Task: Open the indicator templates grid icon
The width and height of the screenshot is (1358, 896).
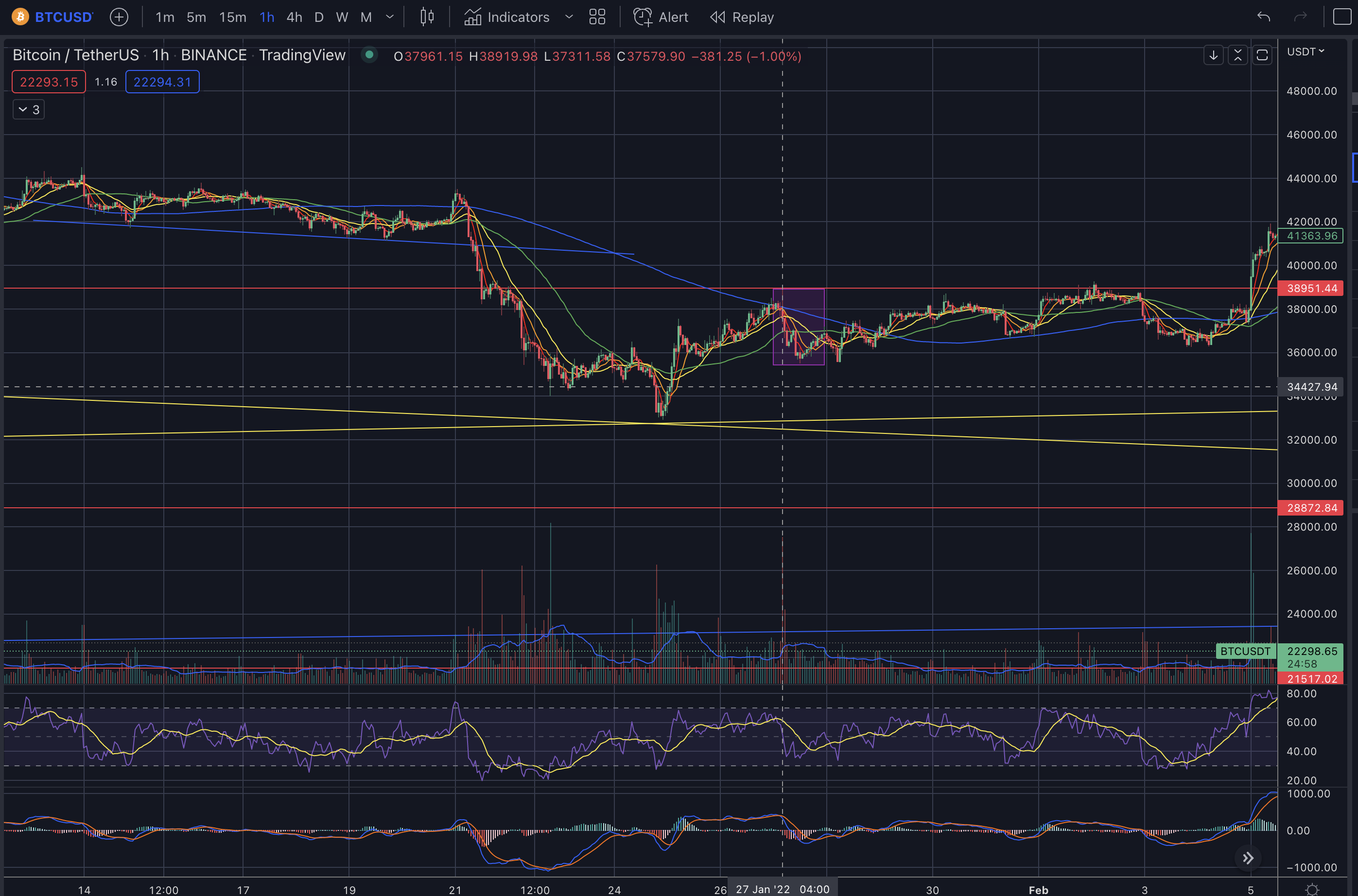Action: click(x=597, y=17)
